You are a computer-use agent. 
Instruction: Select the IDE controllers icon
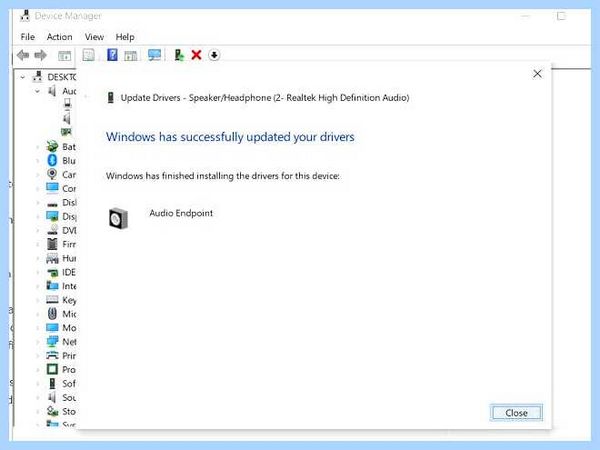(x=52, y=272)
